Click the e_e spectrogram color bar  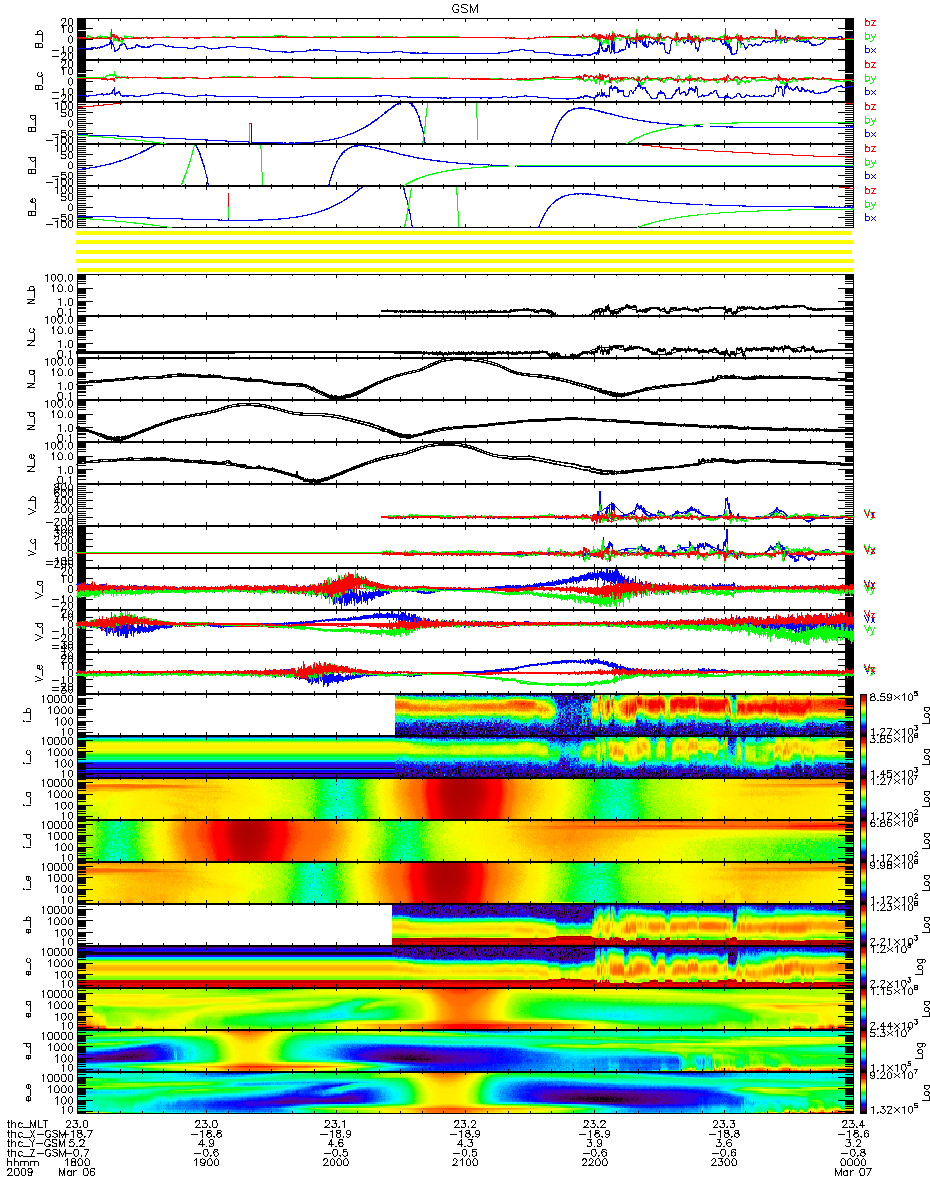(865, 1091)
